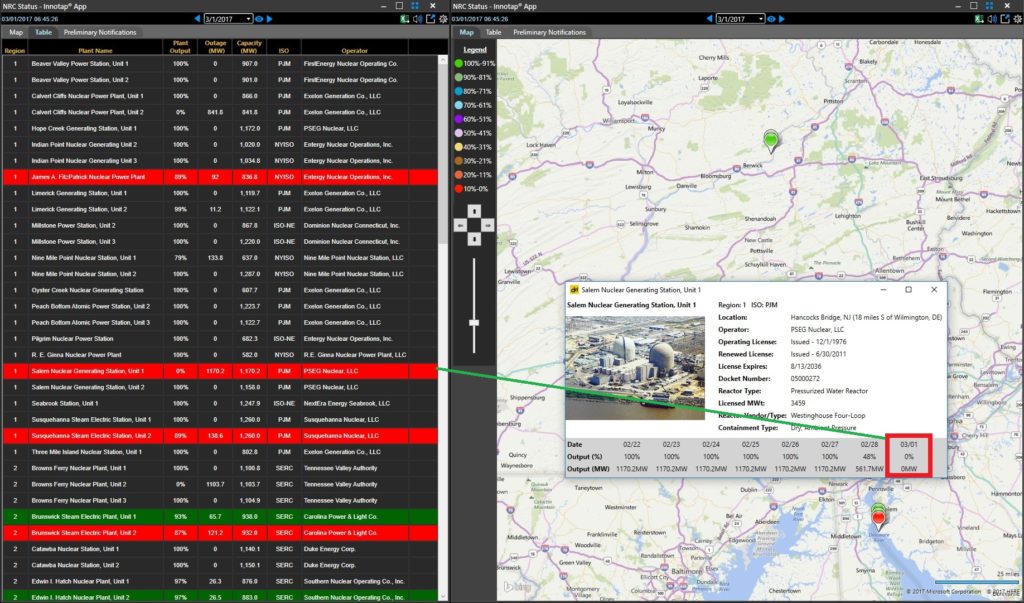This screenshot has width=1024, height=603.
Task: Click green map pin near Berwick
Action: pyautogui.click(x=771, y=140)
